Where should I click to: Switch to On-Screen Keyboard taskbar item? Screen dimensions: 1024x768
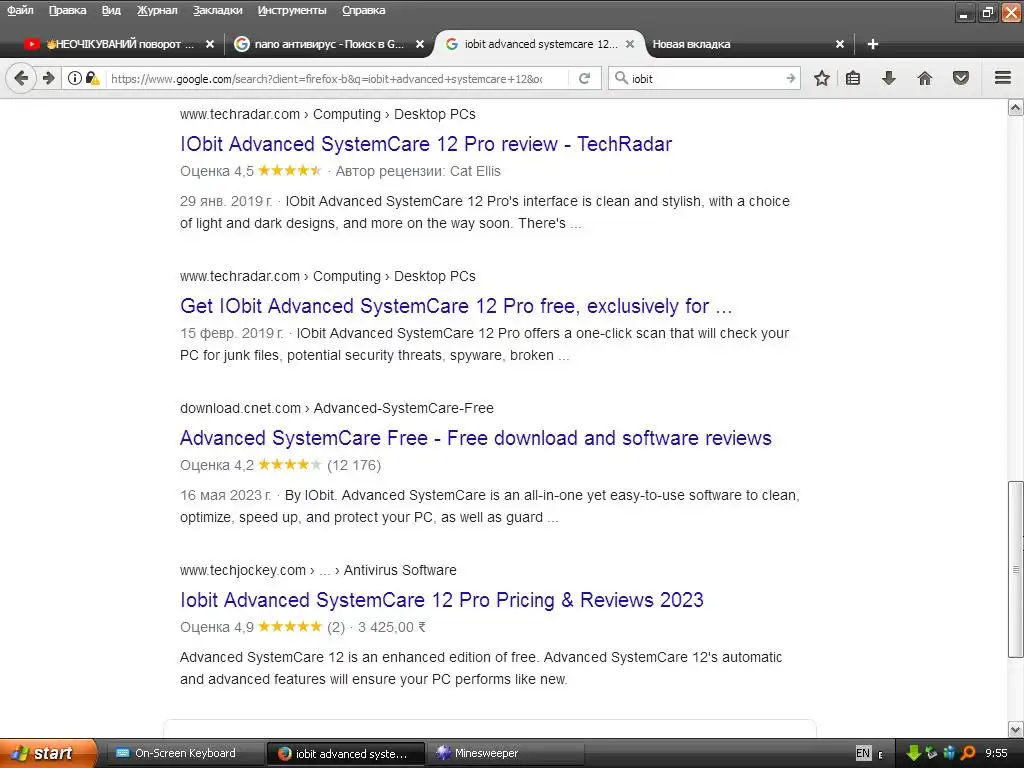pyautogui.click(x=183, y=753)
